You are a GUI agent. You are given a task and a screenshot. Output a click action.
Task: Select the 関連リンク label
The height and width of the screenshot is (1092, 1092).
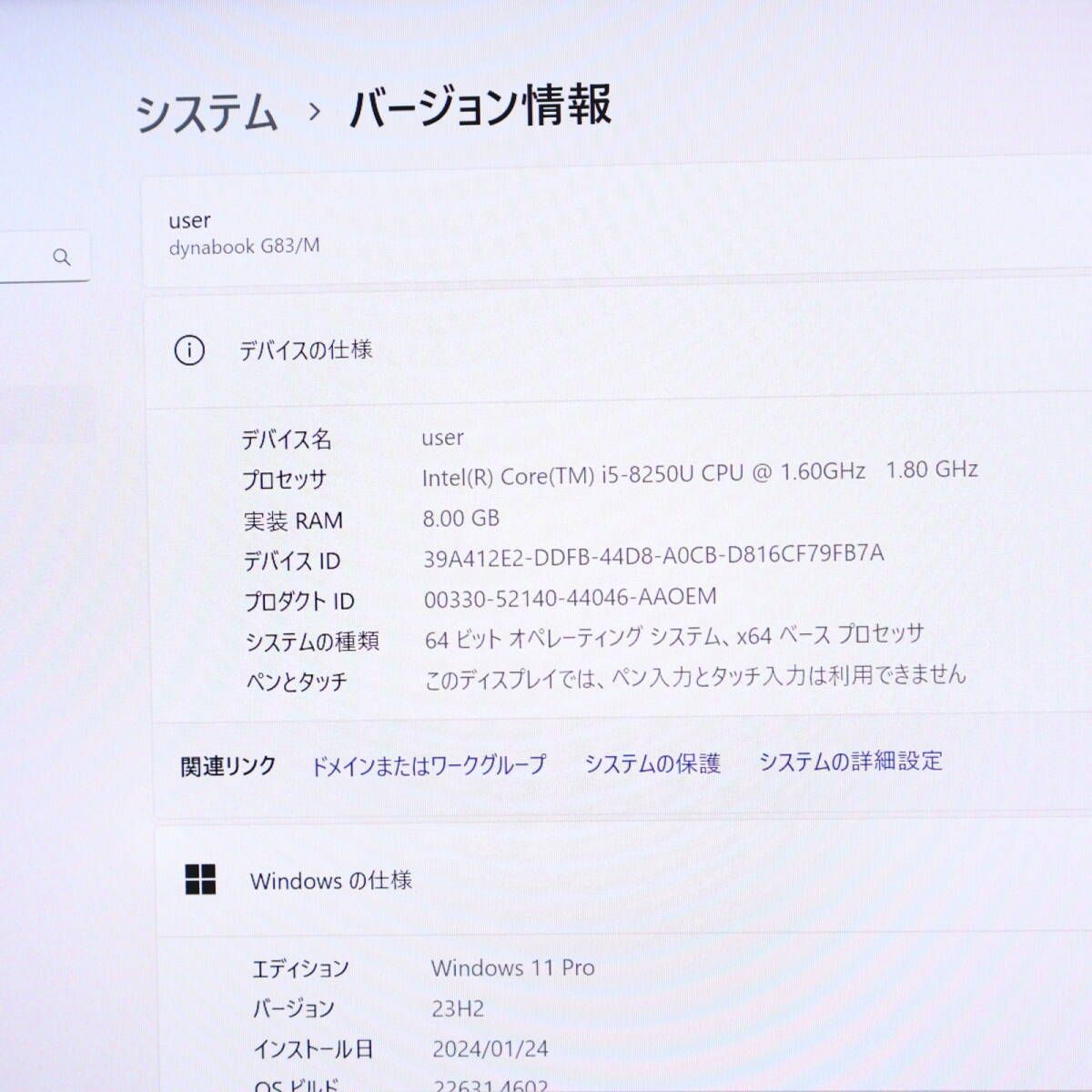[227, 766]
